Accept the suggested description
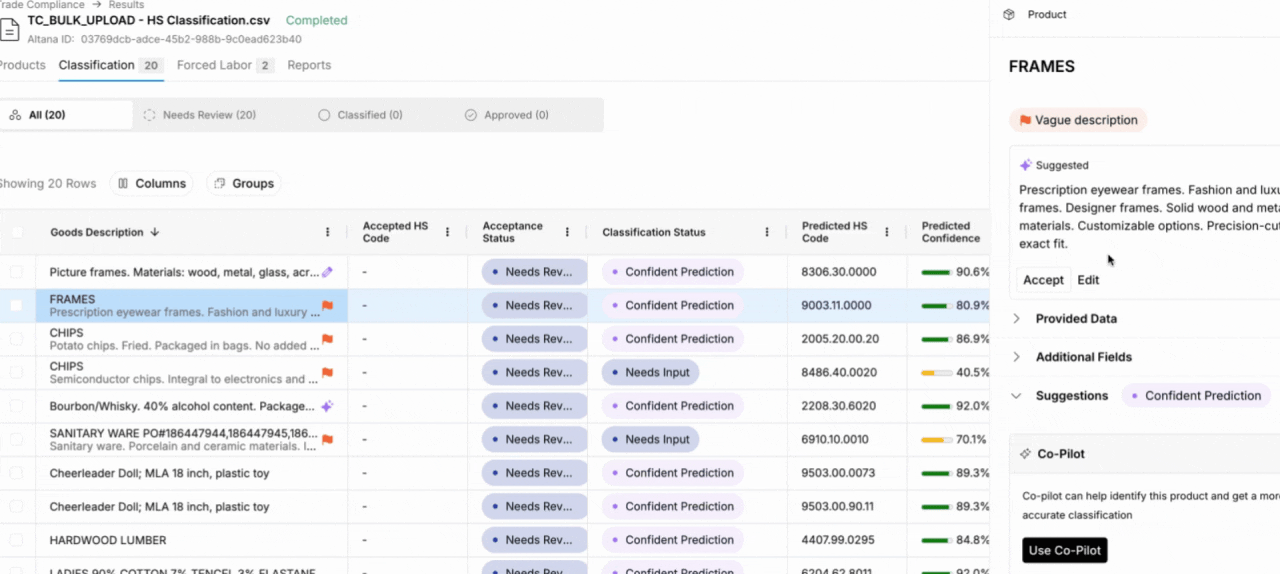Image resolution: width=1280 pixels, height=574 pixels. pyautogui.click(x=1043, y=280)
